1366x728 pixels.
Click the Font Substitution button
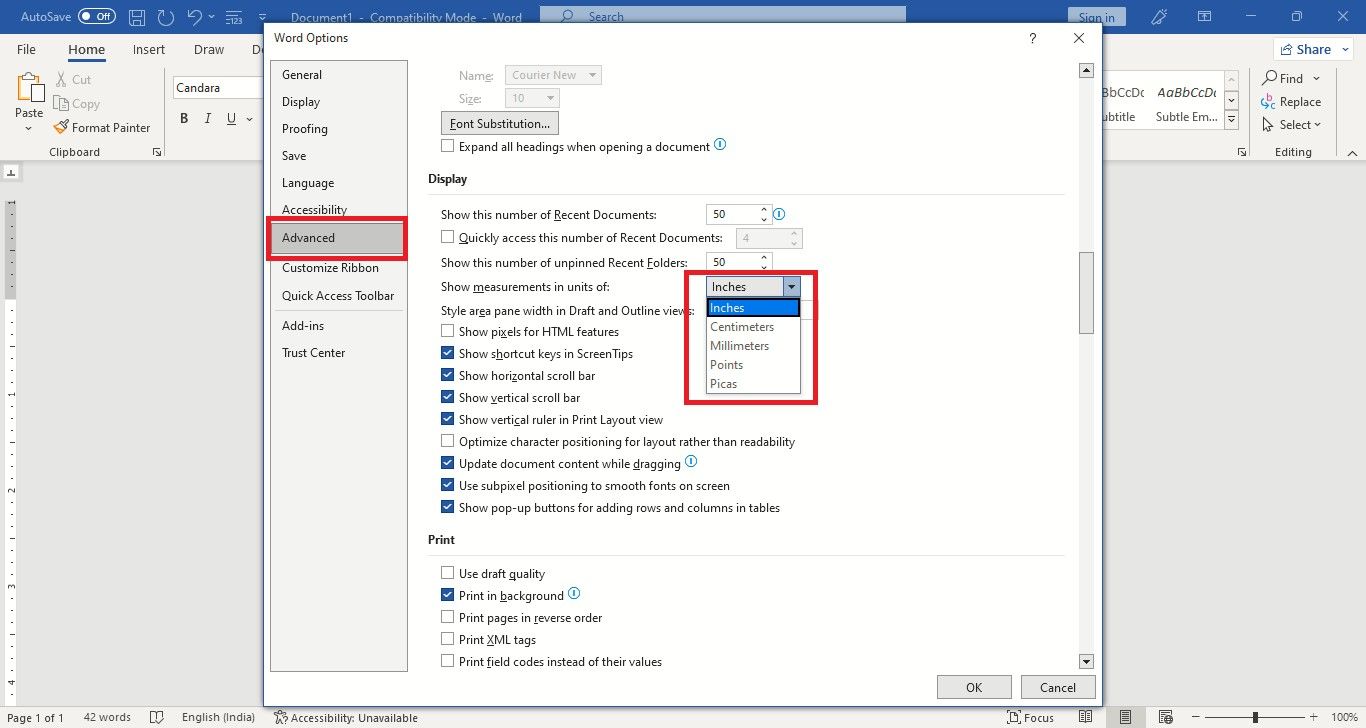tap(500, 124)
